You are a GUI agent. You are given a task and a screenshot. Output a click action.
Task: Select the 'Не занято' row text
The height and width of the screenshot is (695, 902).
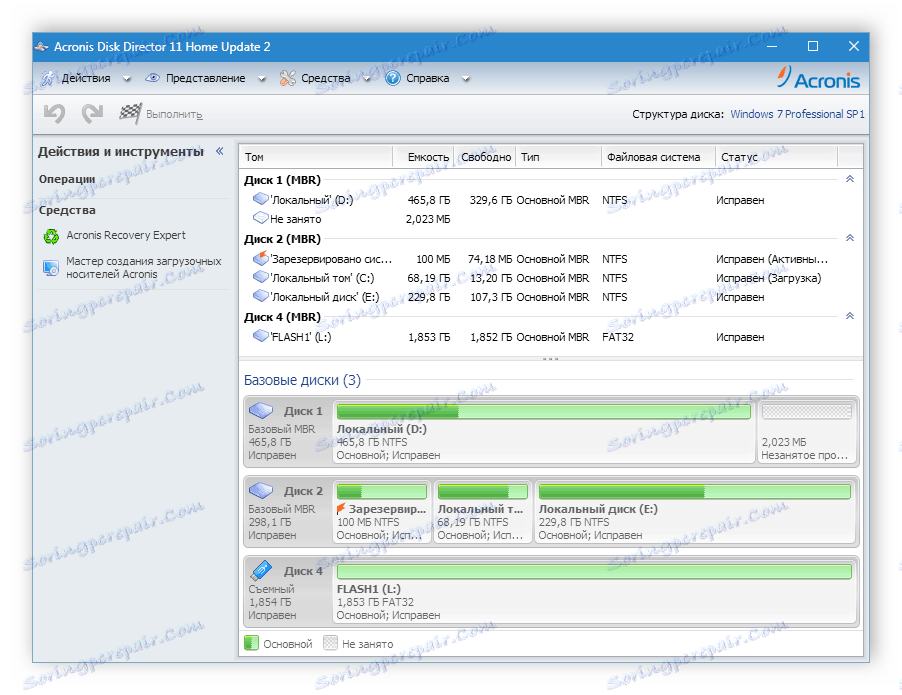[296, 219]
